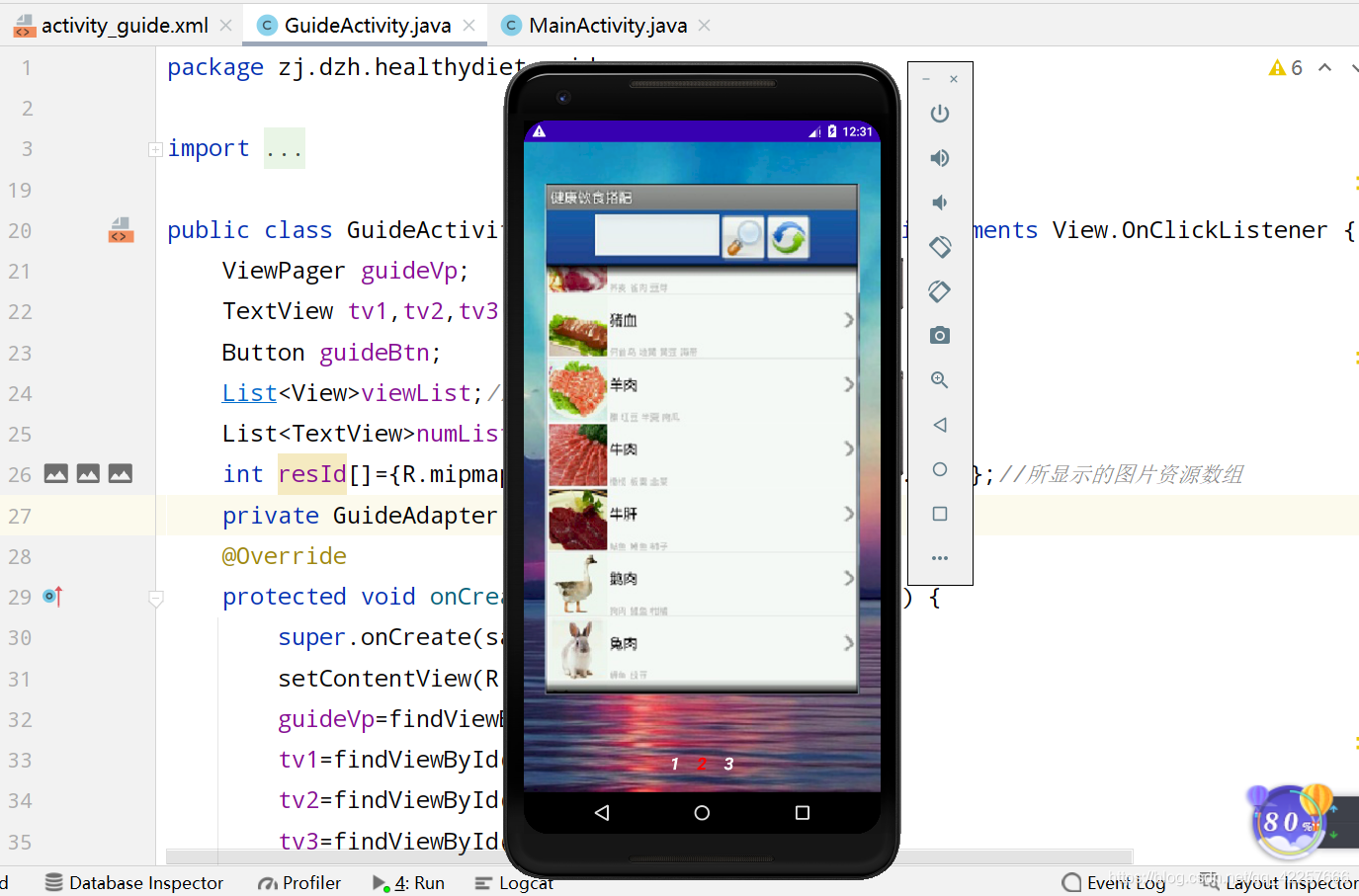Viewport: 1359px width, 896px height.
Task: Click the home circle in the emulator side toolbar
Action: point(940,469)
